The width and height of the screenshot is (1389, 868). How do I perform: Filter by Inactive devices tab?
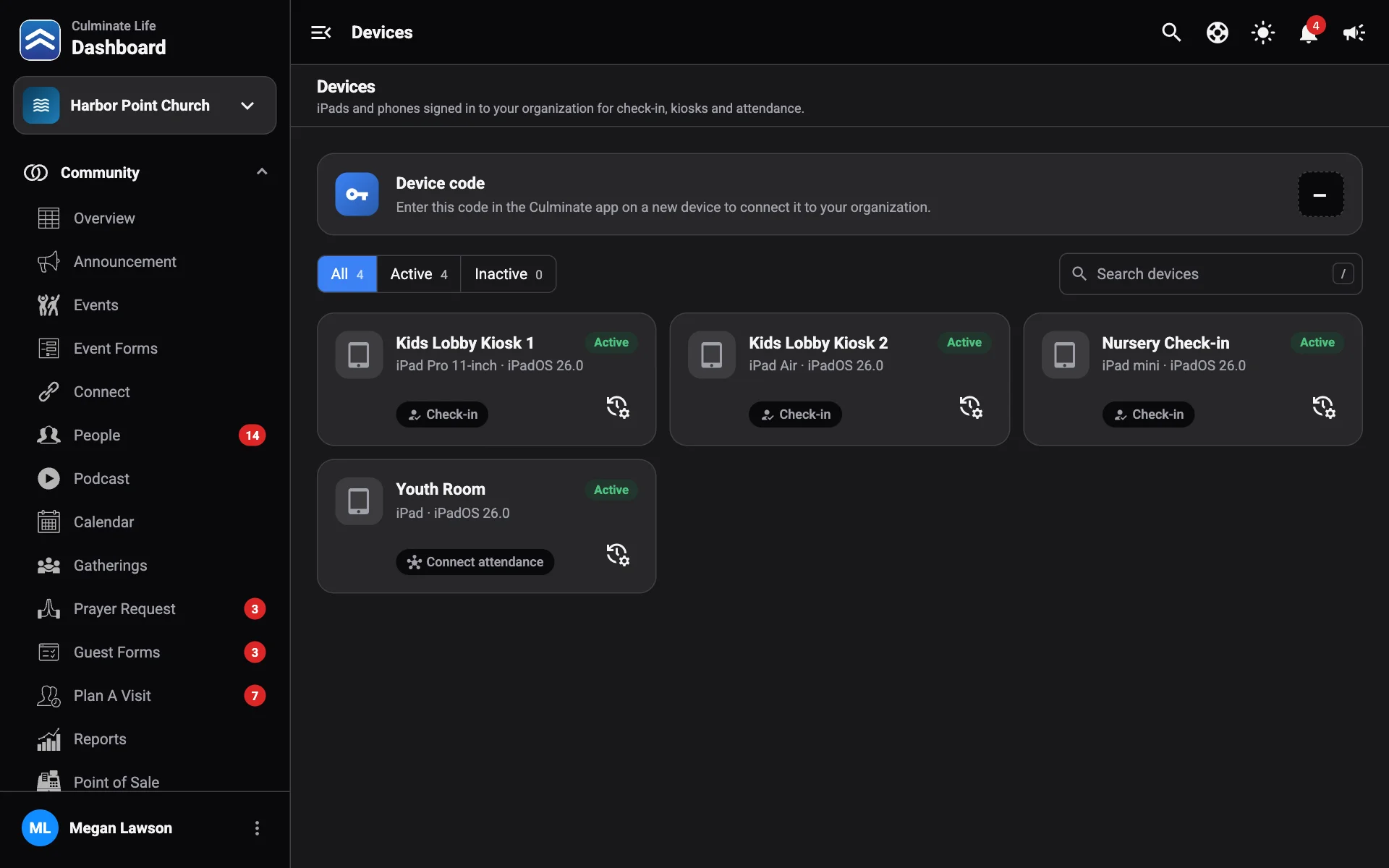(x=509, y=274)
